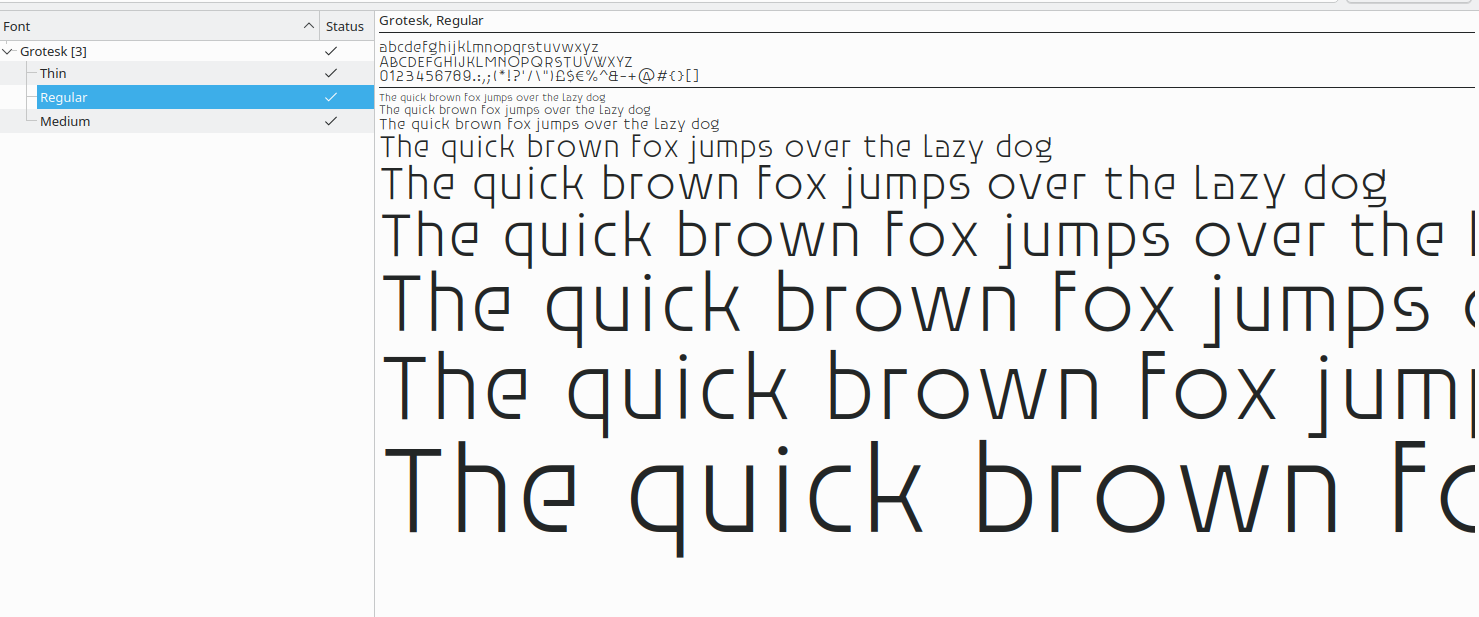This screenshot has height=617, width=1479.
Task: Click the 'Grotesk, Regular' preview title
Action: (x=431, y=21)
